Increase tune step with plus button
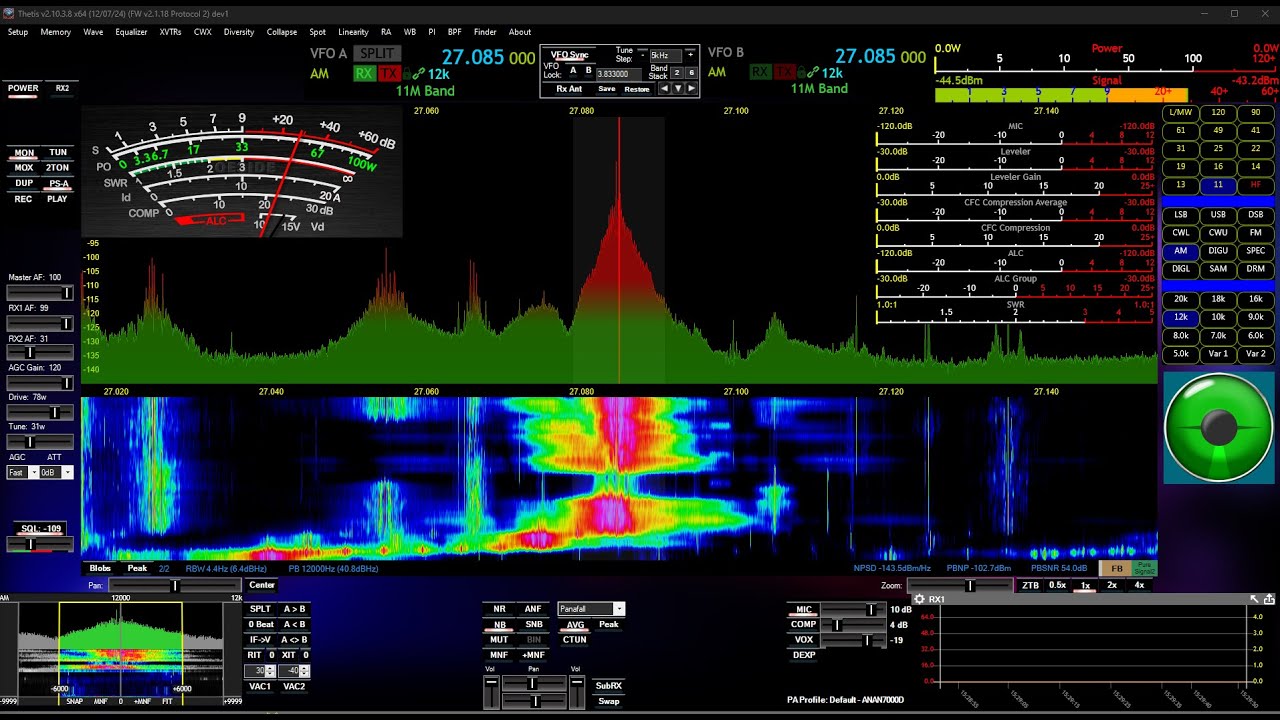Screen dimensions: 1280x720 pyautogui.click(x=690, y=55)
